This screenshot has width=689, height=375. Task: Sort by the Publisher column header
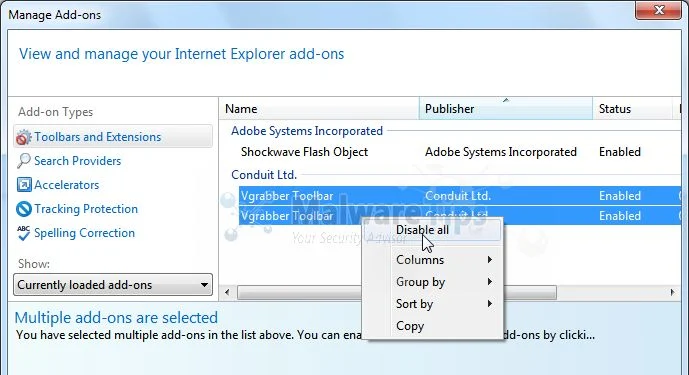point(506,109)
